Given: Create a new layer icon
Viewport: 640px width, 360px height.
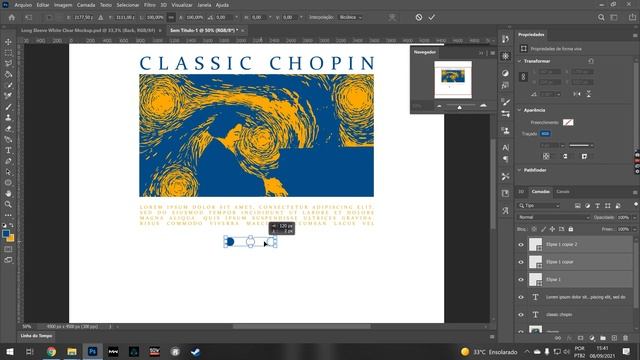Looking at the screenshot, I should pos(614,338).
